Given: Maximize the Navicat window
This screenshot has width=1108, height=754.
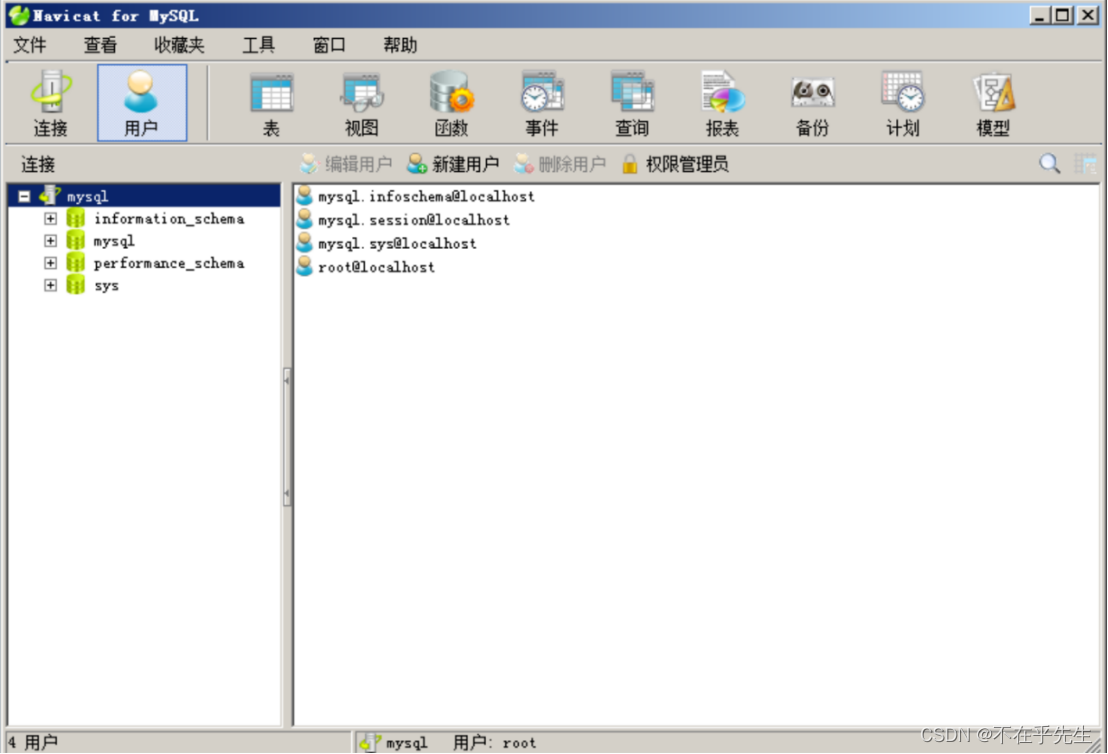Looking at the screenshot, I should [1062, 15].
